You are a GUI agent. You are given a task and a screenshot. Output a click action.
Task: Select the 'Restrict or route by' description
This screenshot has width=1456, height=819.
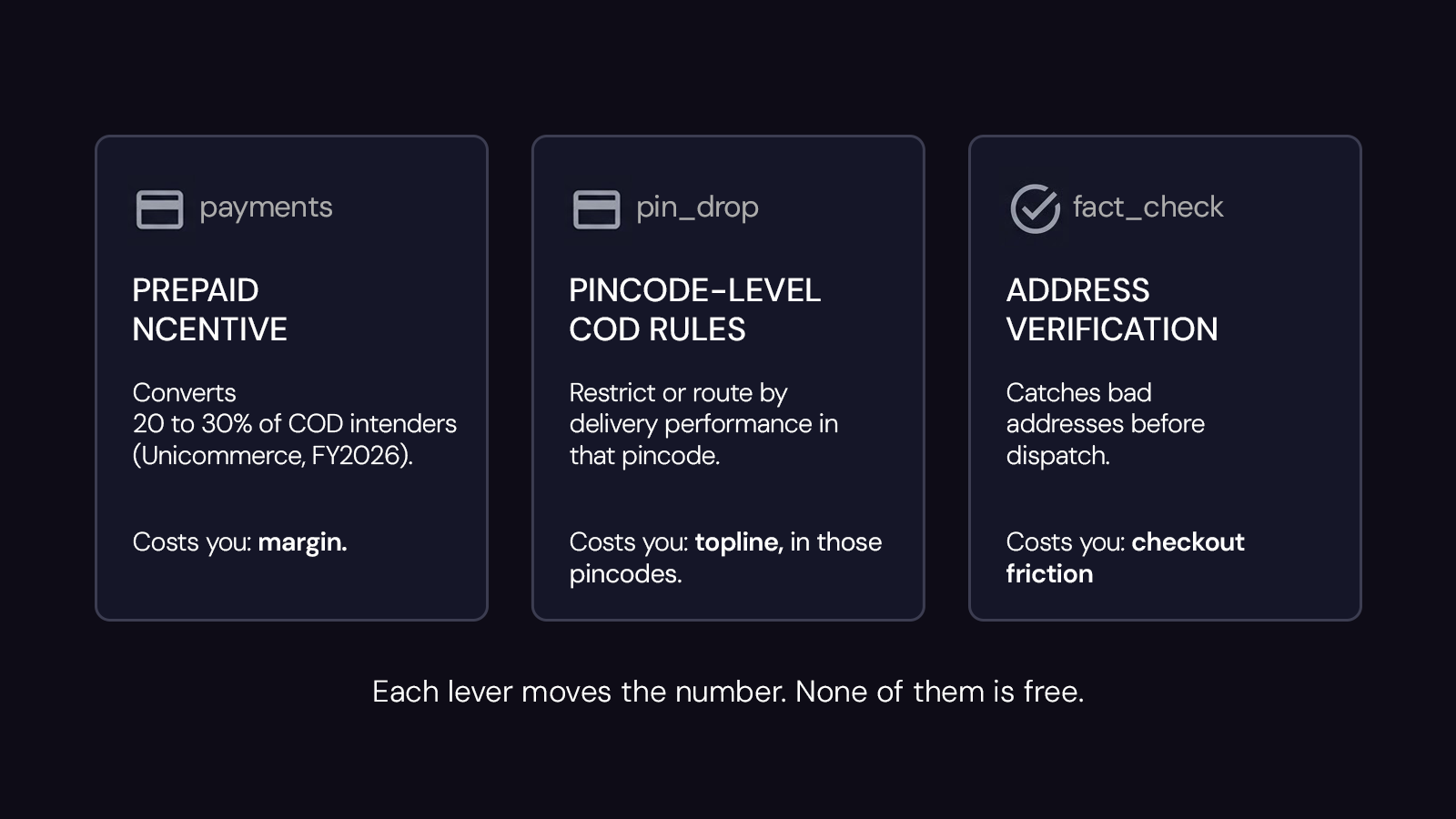coord(703,424)
